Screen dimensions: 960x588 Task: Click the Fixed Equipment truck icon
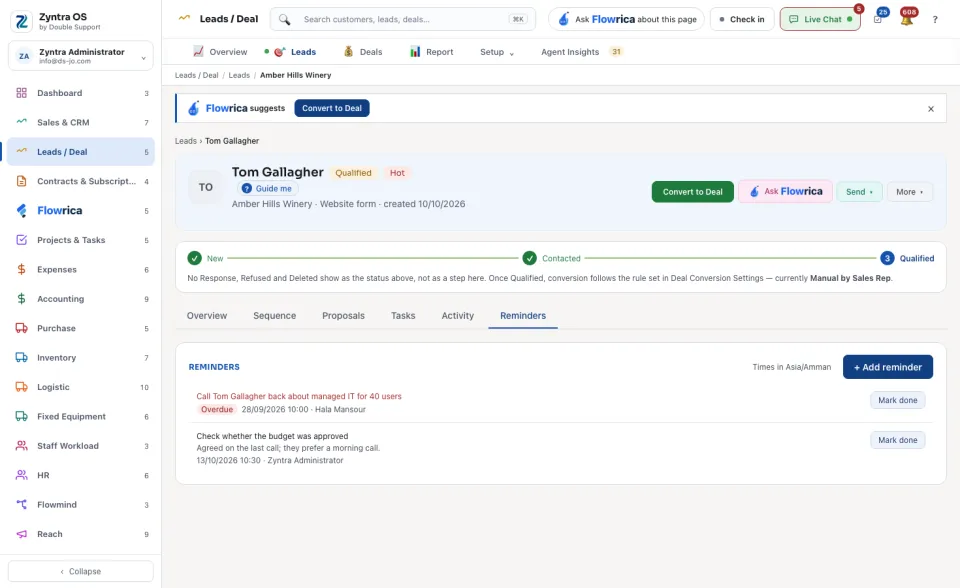(21, 416)
